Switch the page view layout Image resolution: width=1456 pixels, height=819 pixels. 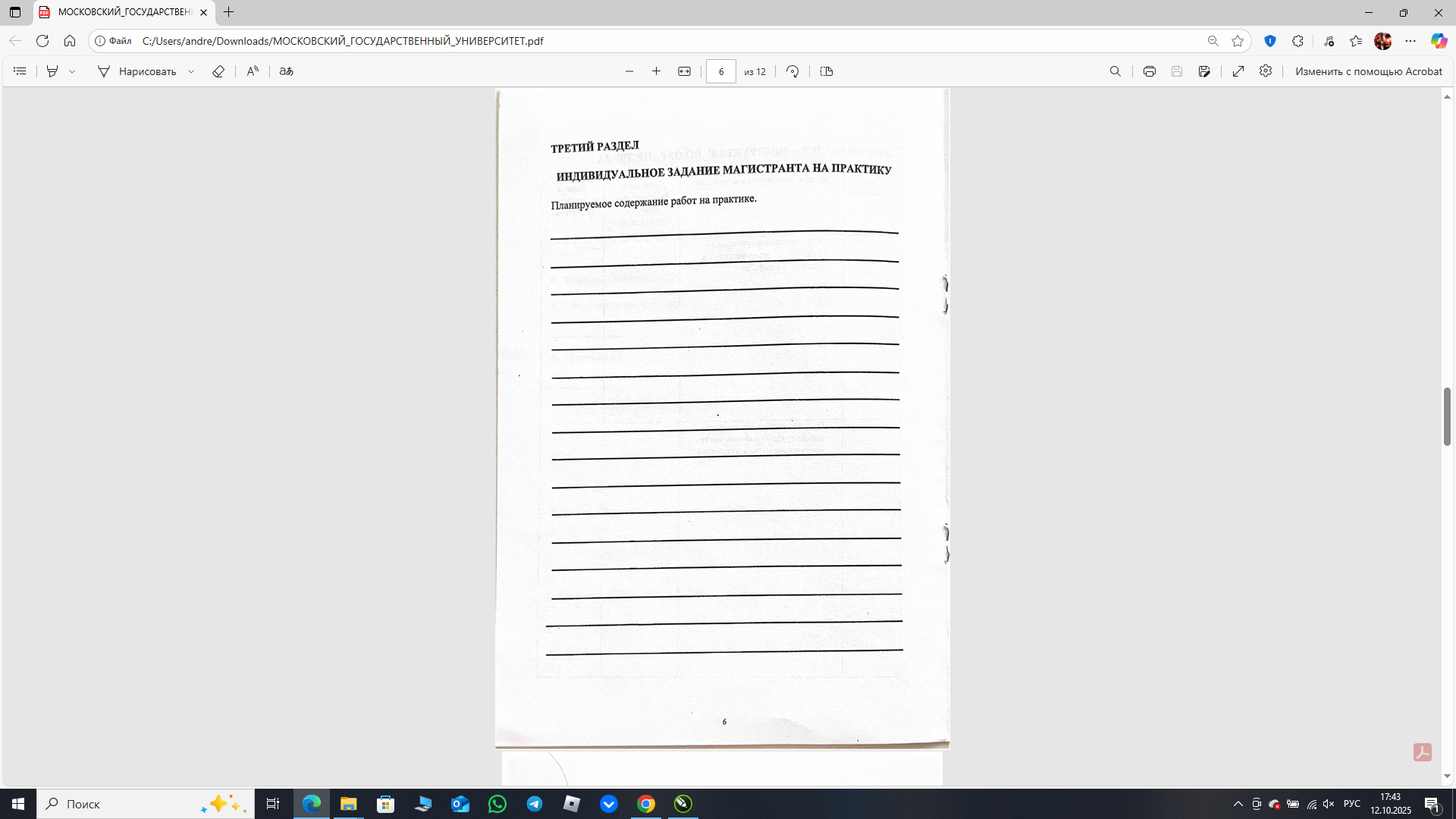tap(826, 71)
